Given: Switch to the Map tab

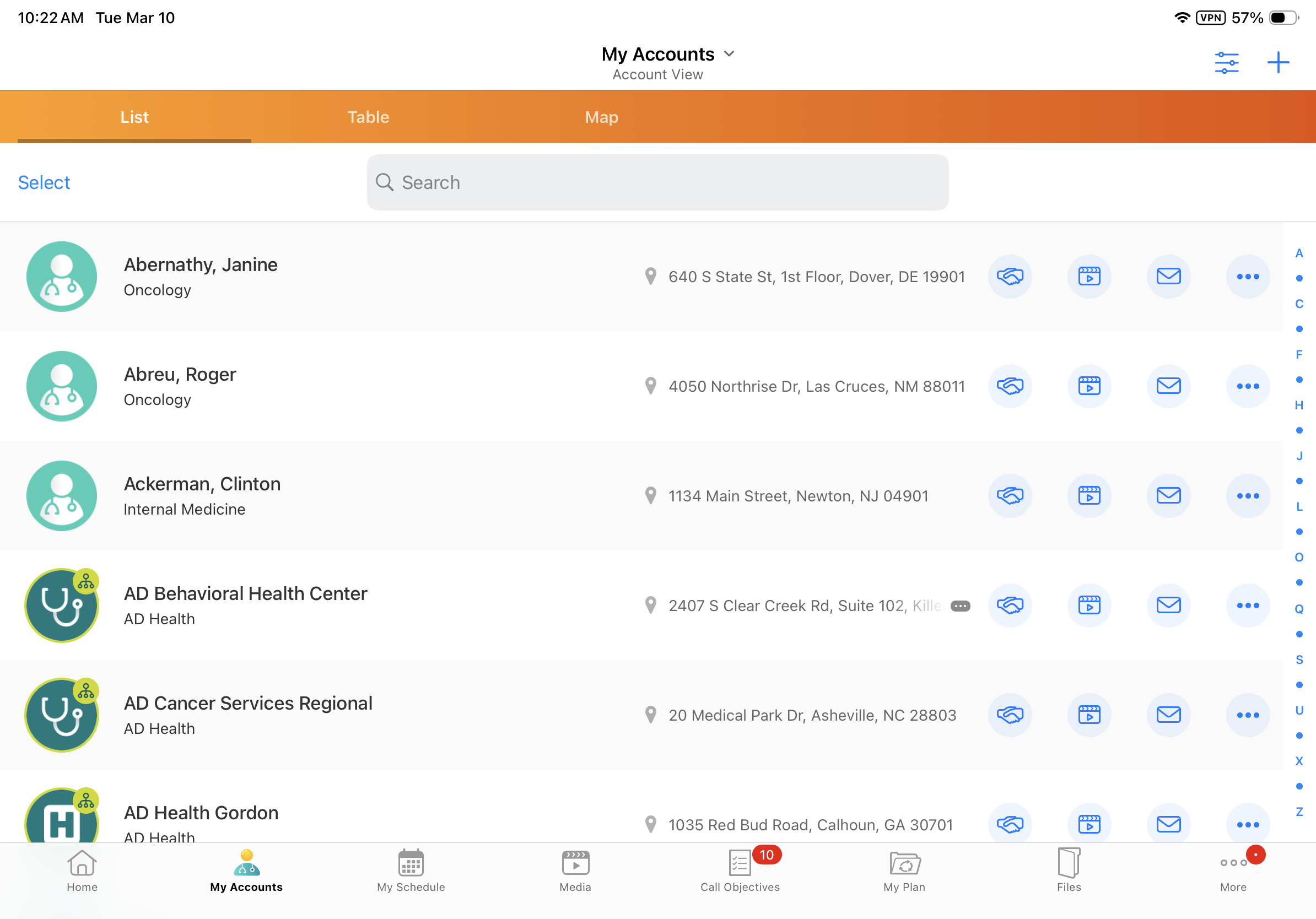Looking at the screenshot, I should (601, 117).
